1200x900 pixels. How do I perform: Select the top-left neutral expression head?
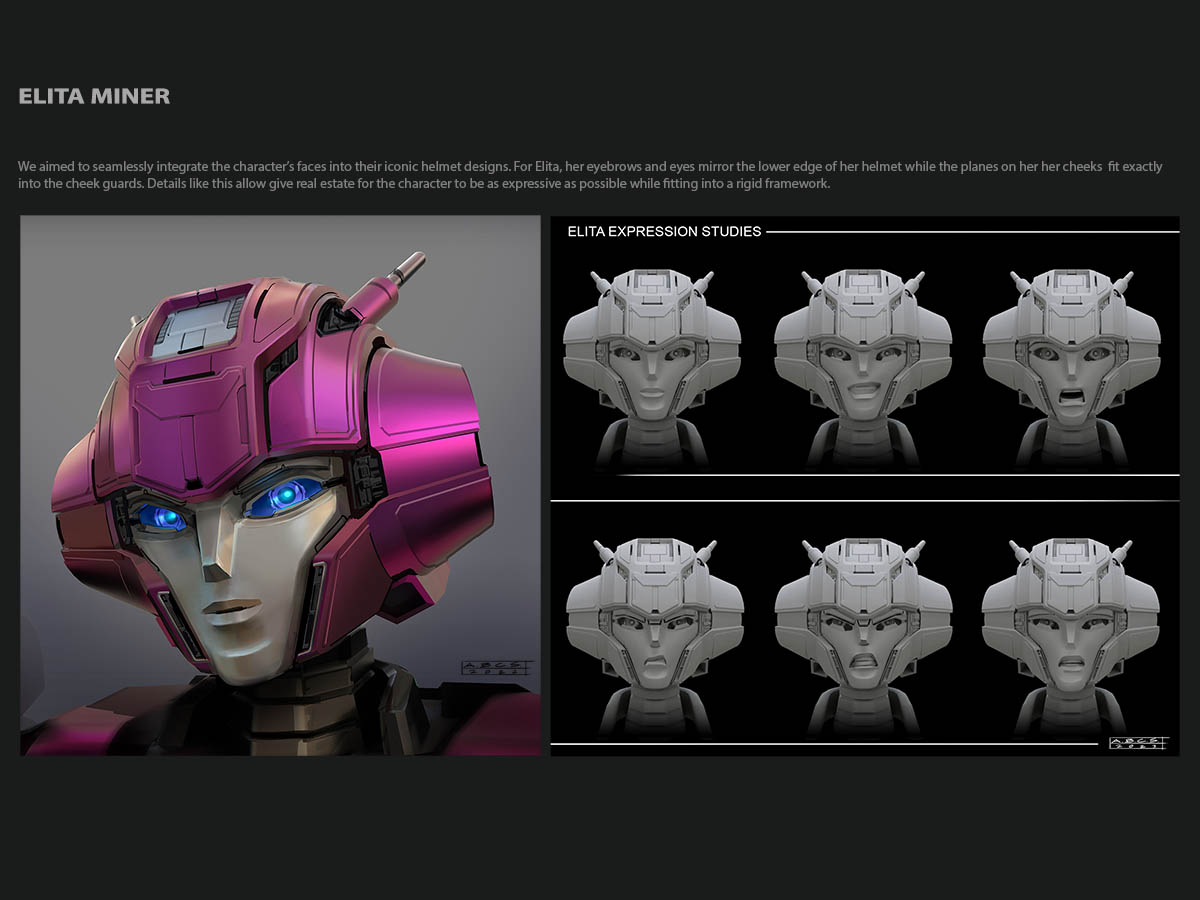[x=652, y=368]
